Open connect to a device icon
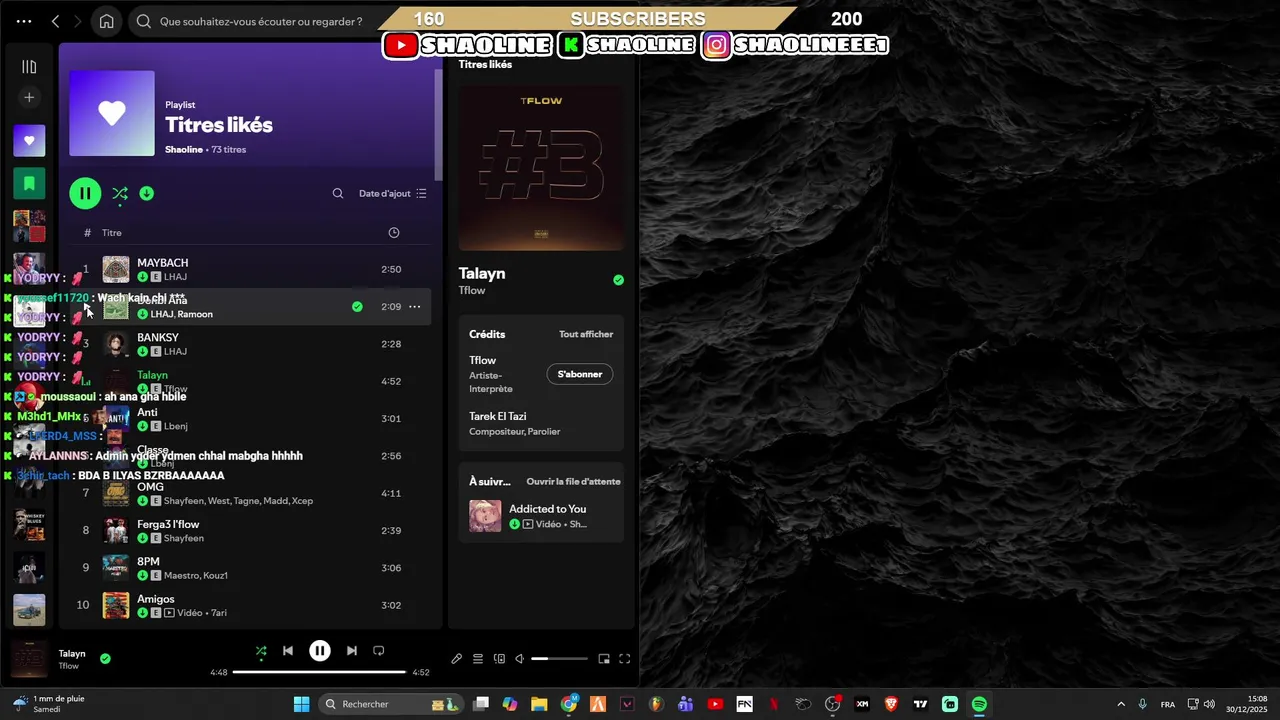Image resolution: width=1280 pixels, height=720 pixels. [x=499, y=659]
